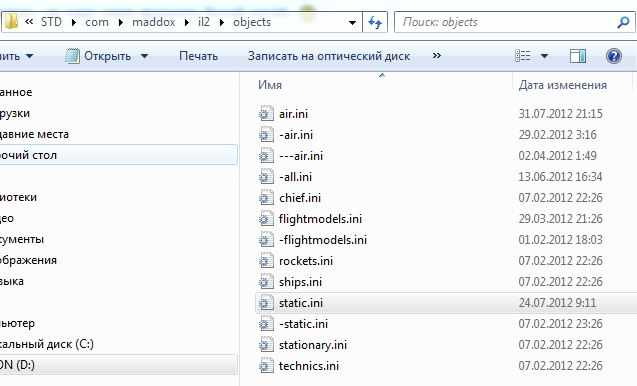Open the view options dropdown arrow

point(544,56)
